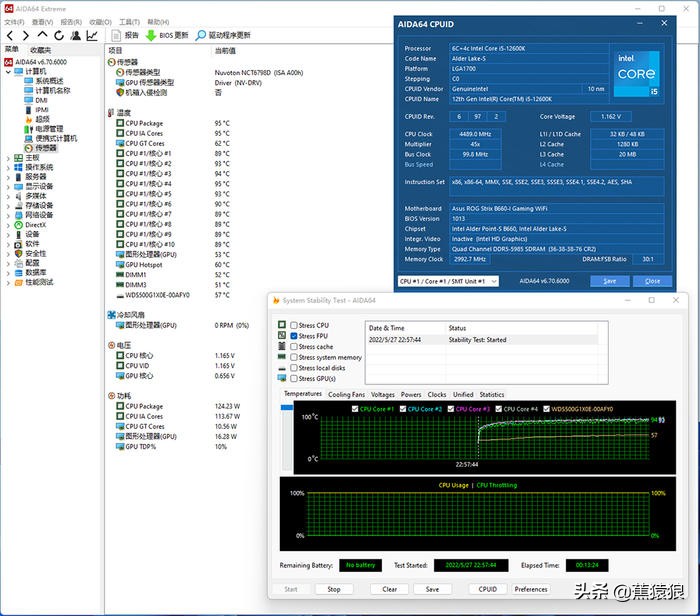Uncheck the Stress FPU checkbox
Viewport: 700px width, 616px height.
pos(294,336)
